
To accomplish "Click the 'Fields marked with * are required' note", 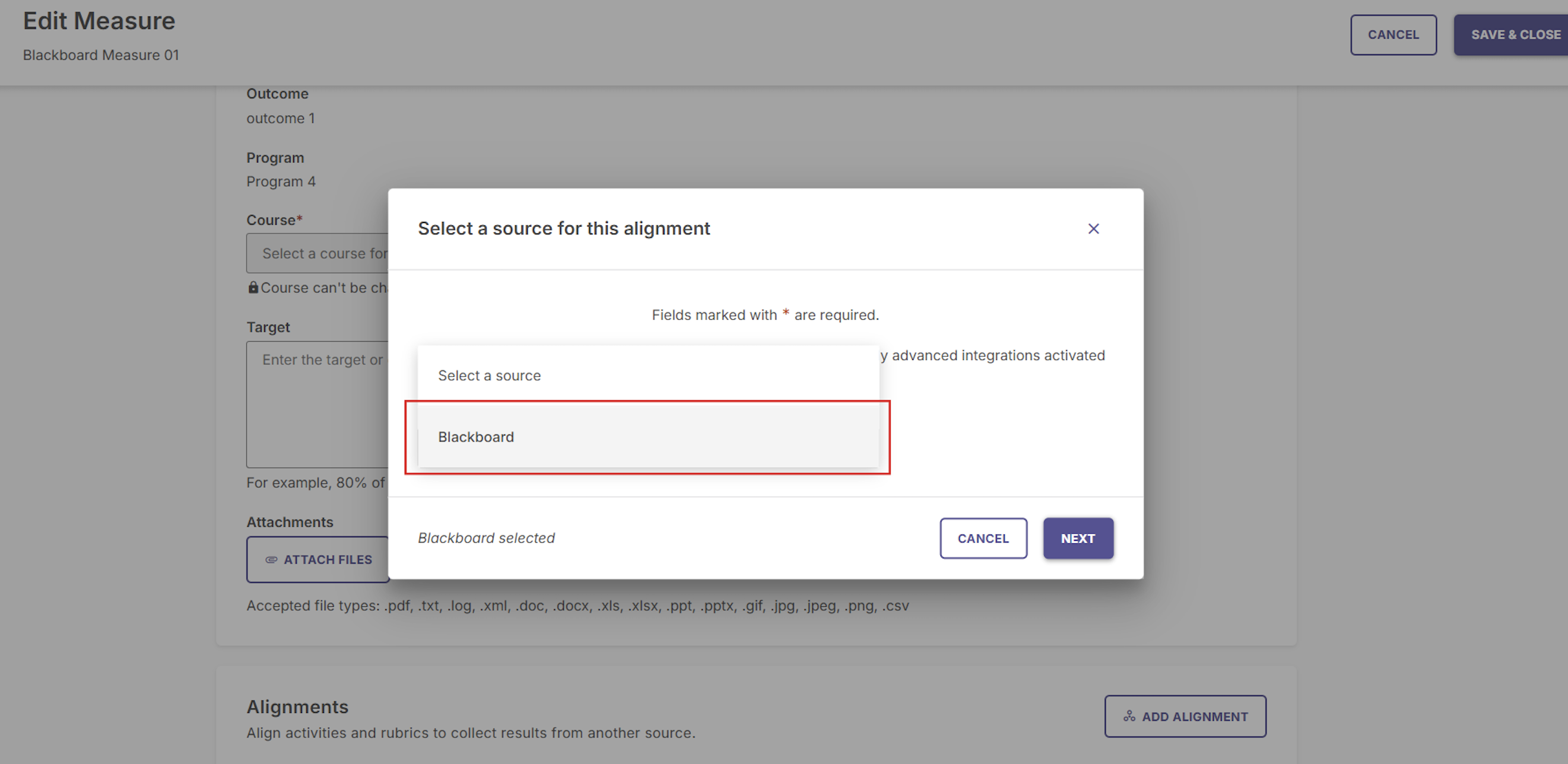I will point(765,315).
